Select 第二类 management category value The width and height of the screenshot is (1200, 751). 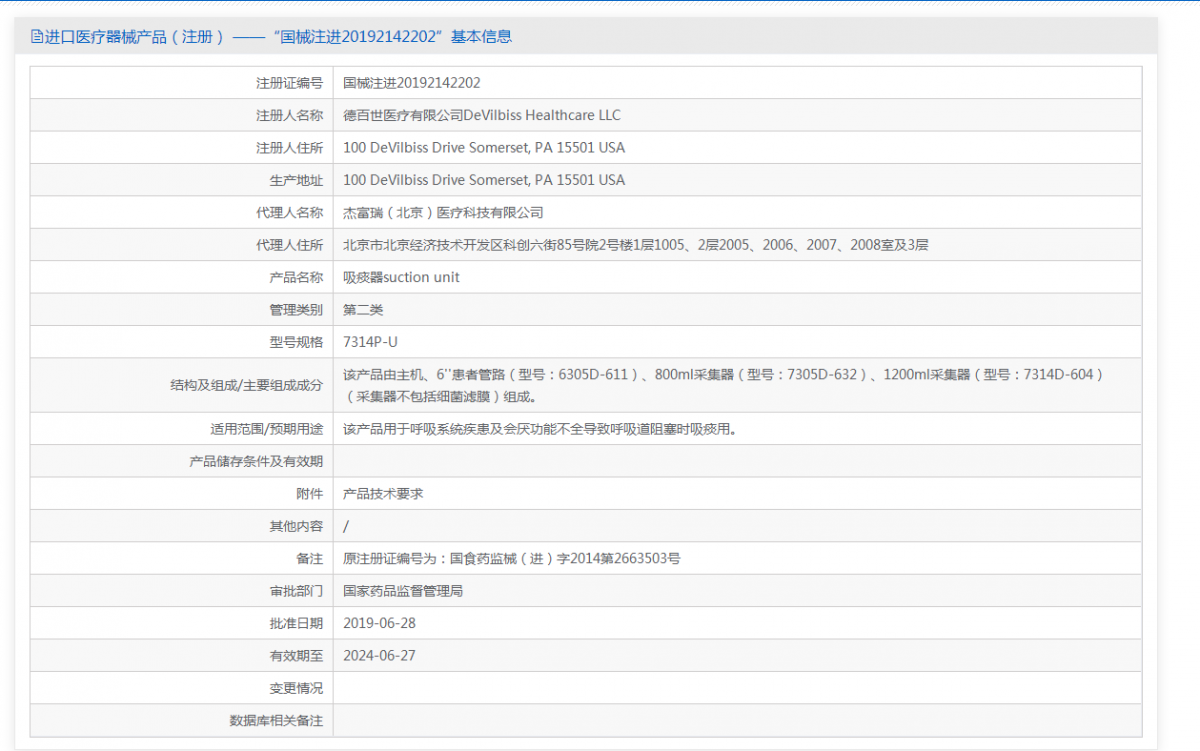(363, 310)
